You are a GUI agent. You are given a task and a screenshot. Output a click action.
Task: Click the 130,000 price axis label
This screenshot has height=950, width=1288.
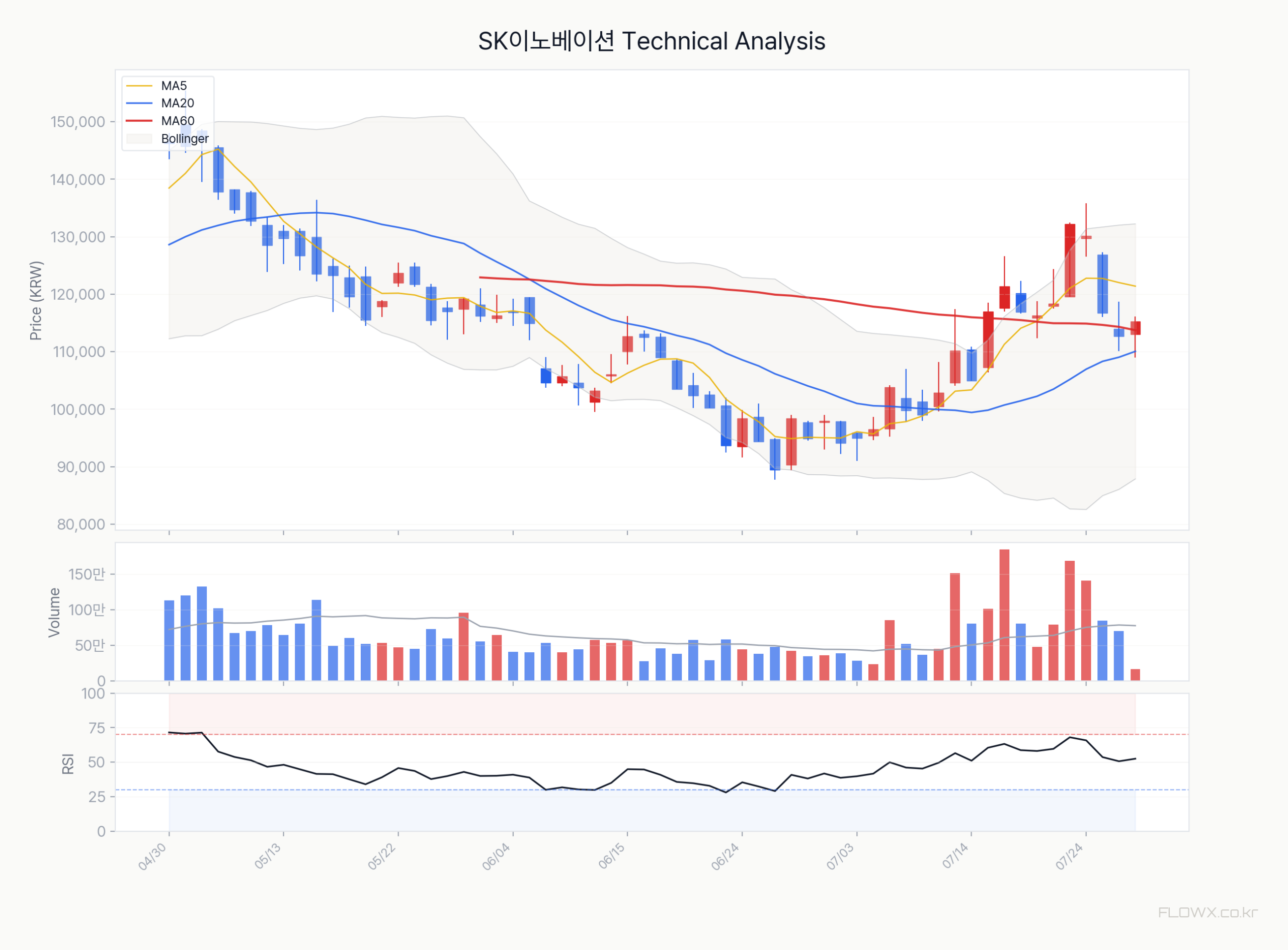[x=77, y=237]
